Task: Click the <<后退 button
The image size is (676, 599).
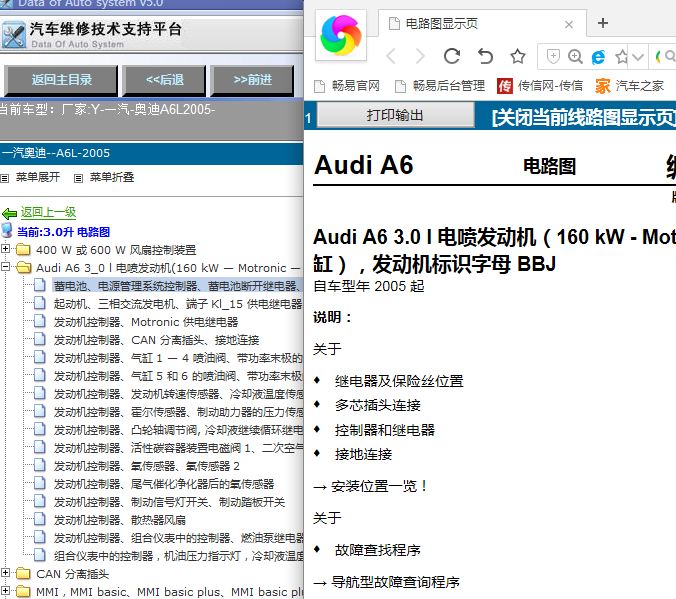Action: click(164, 80)
